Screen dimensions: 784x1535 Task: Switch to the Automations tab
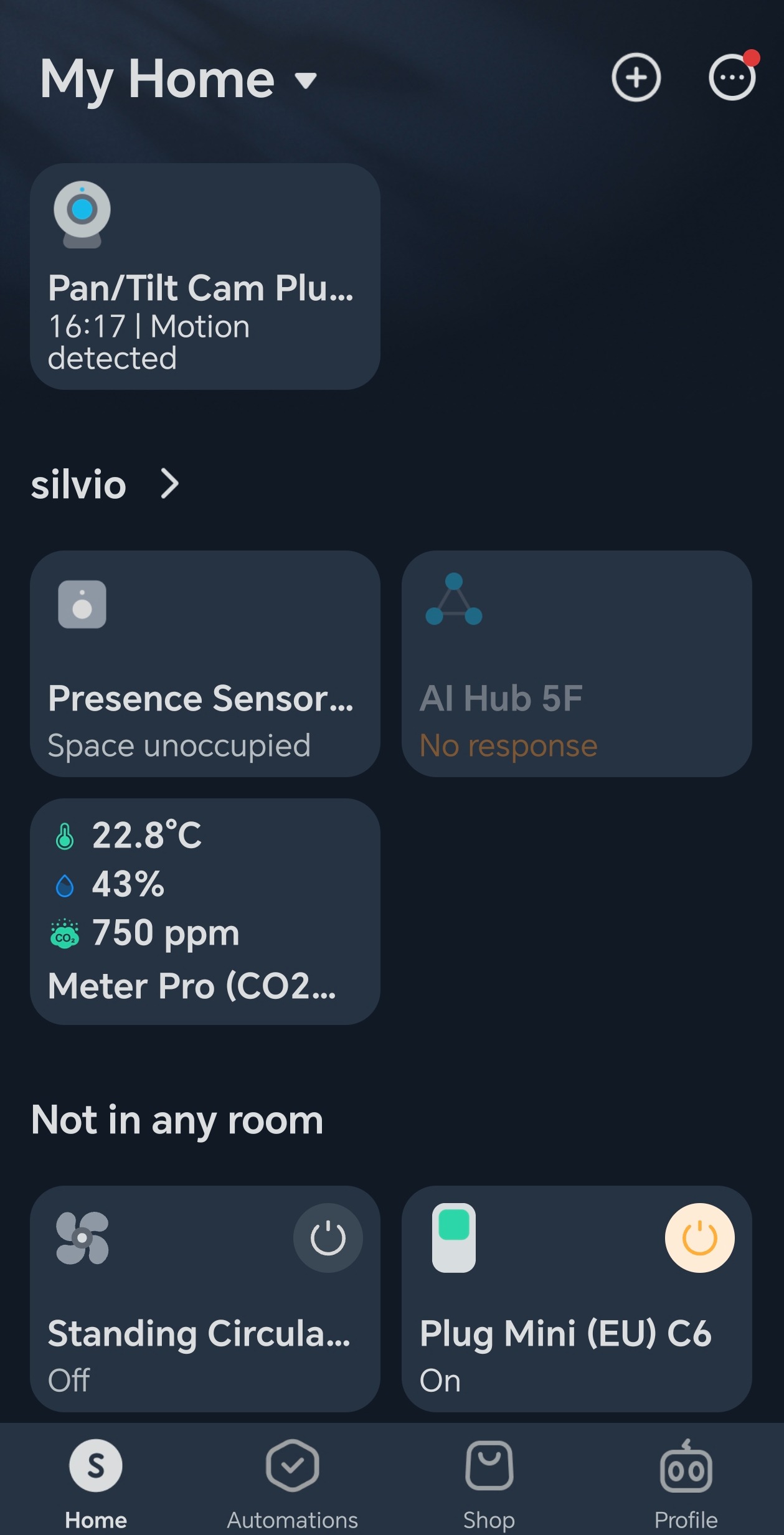coord(292,1482)
